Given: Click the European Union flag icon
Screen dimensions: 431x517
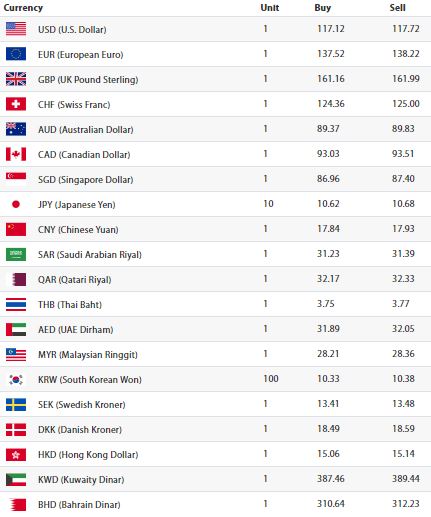Looking at the screenshot, I should coord(16,54).
